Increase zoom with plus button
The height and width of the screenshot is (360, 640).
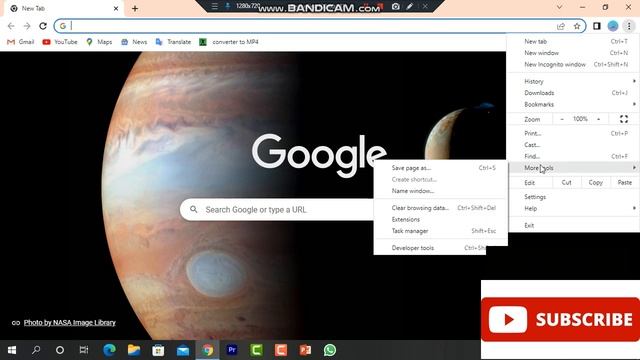tap(598, 119)
